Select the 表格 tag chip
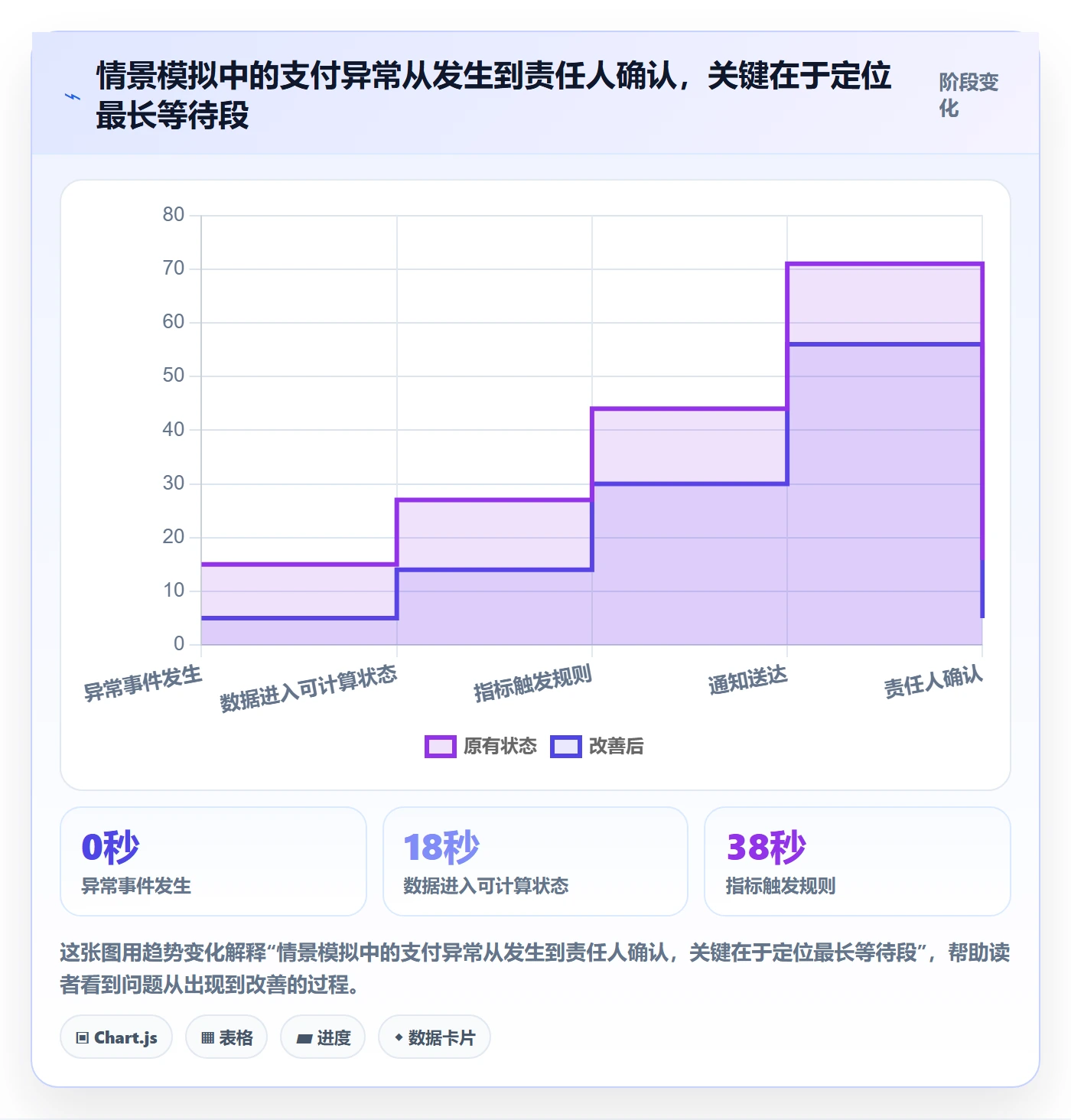 [226, 1037]
